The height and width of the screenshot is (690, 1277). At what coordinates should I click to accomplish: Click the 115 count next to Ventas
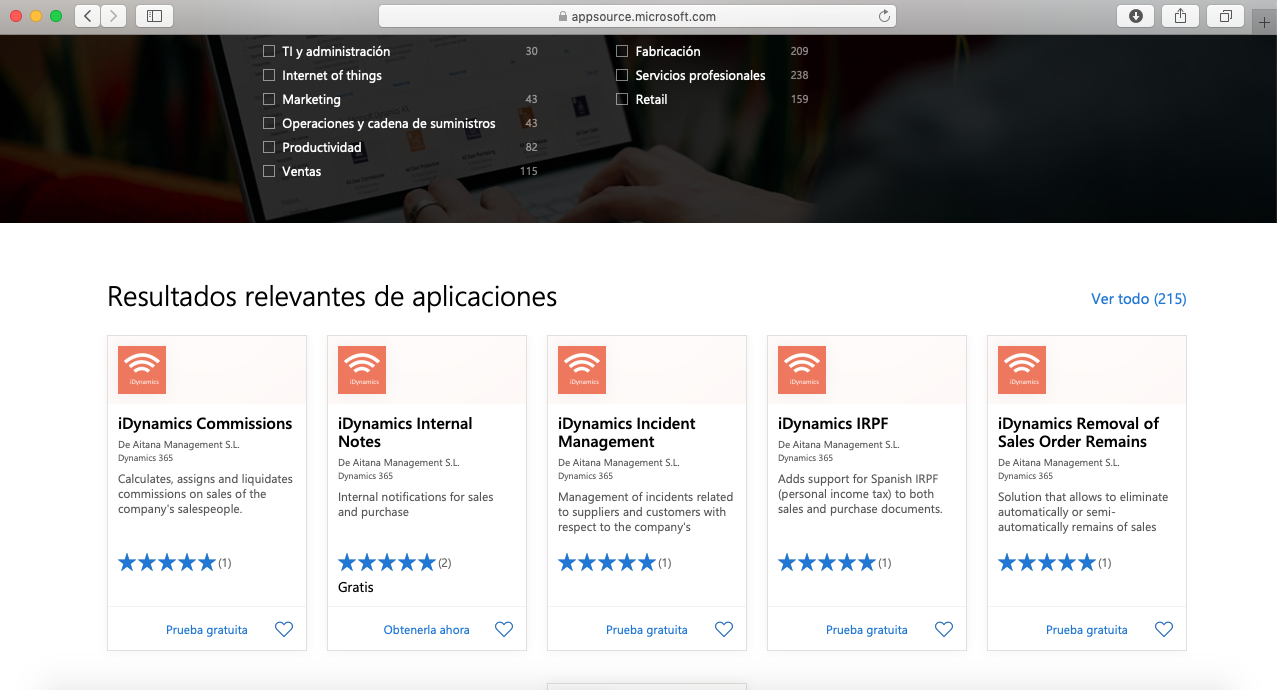click(x=529, y=171)
